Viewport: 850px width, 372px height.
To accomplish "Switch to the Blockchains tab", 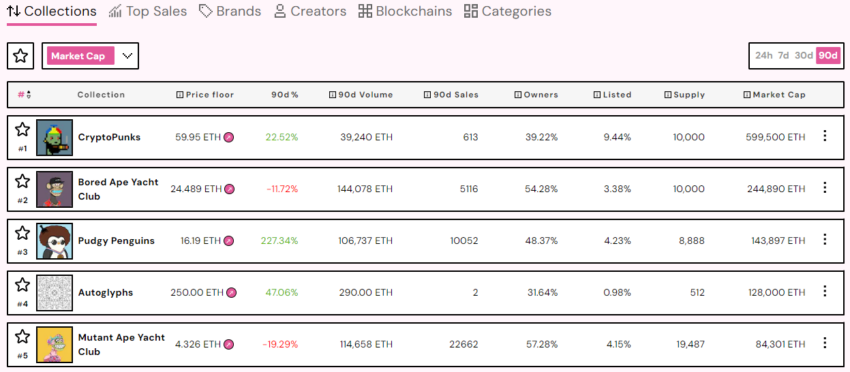I will 405,11.
